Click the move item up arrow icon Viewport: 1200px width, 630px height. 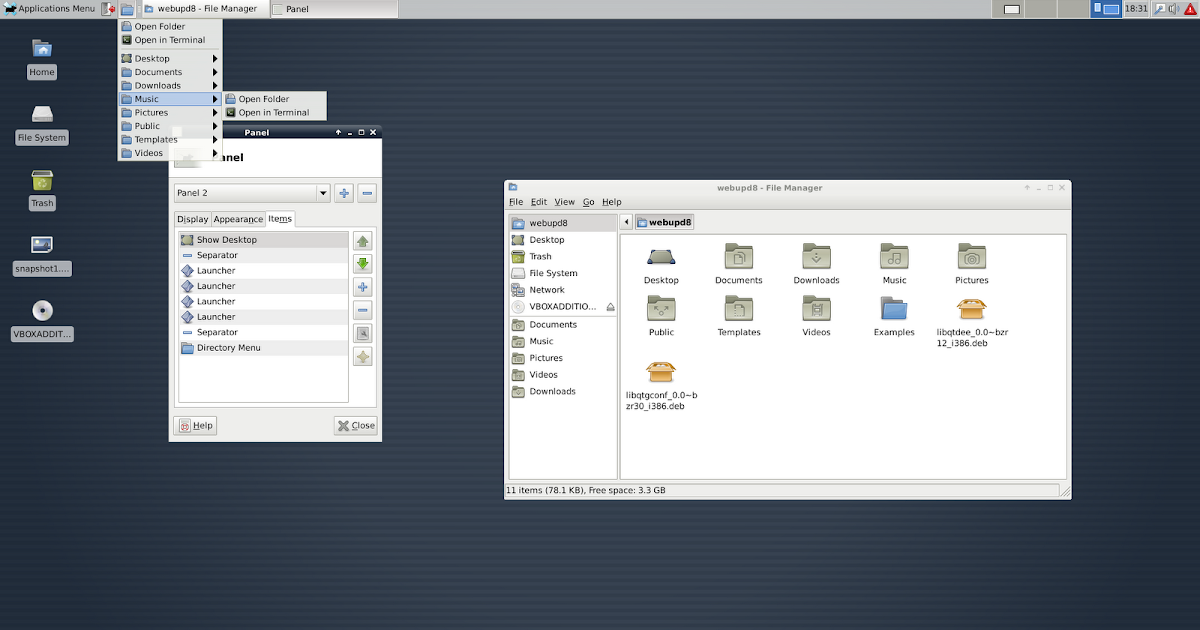click(363, 241)
